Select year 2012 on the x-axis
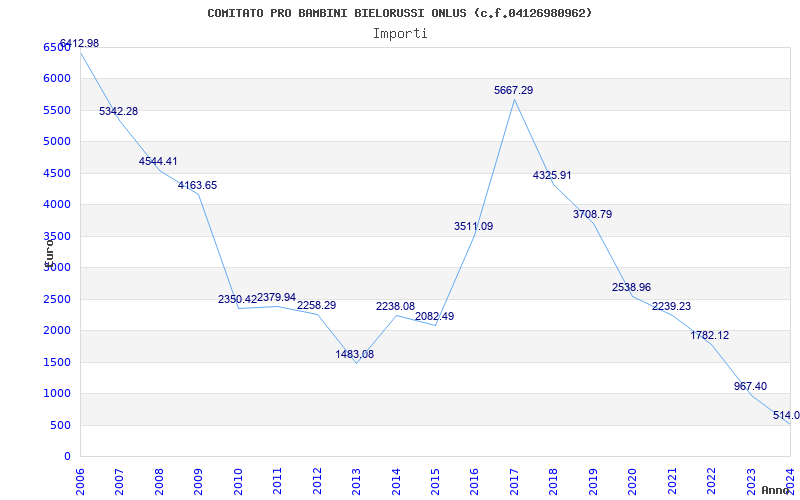Image resolution: width=800 pixels, height=500 pixels. [x=317, y=481]
